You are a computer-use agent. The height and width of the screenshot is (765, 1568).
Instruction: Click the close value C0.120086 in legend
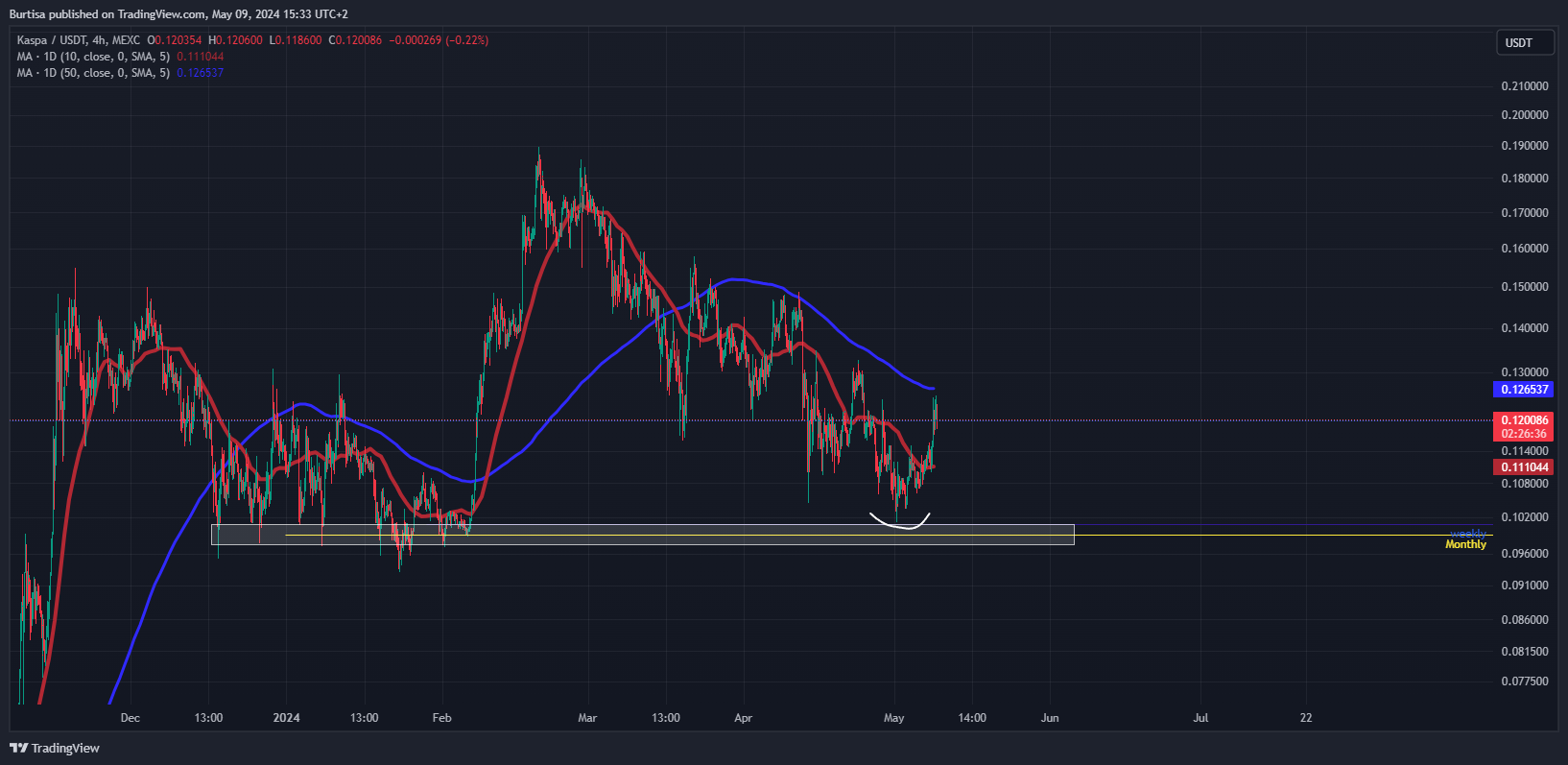coord(355,40)
